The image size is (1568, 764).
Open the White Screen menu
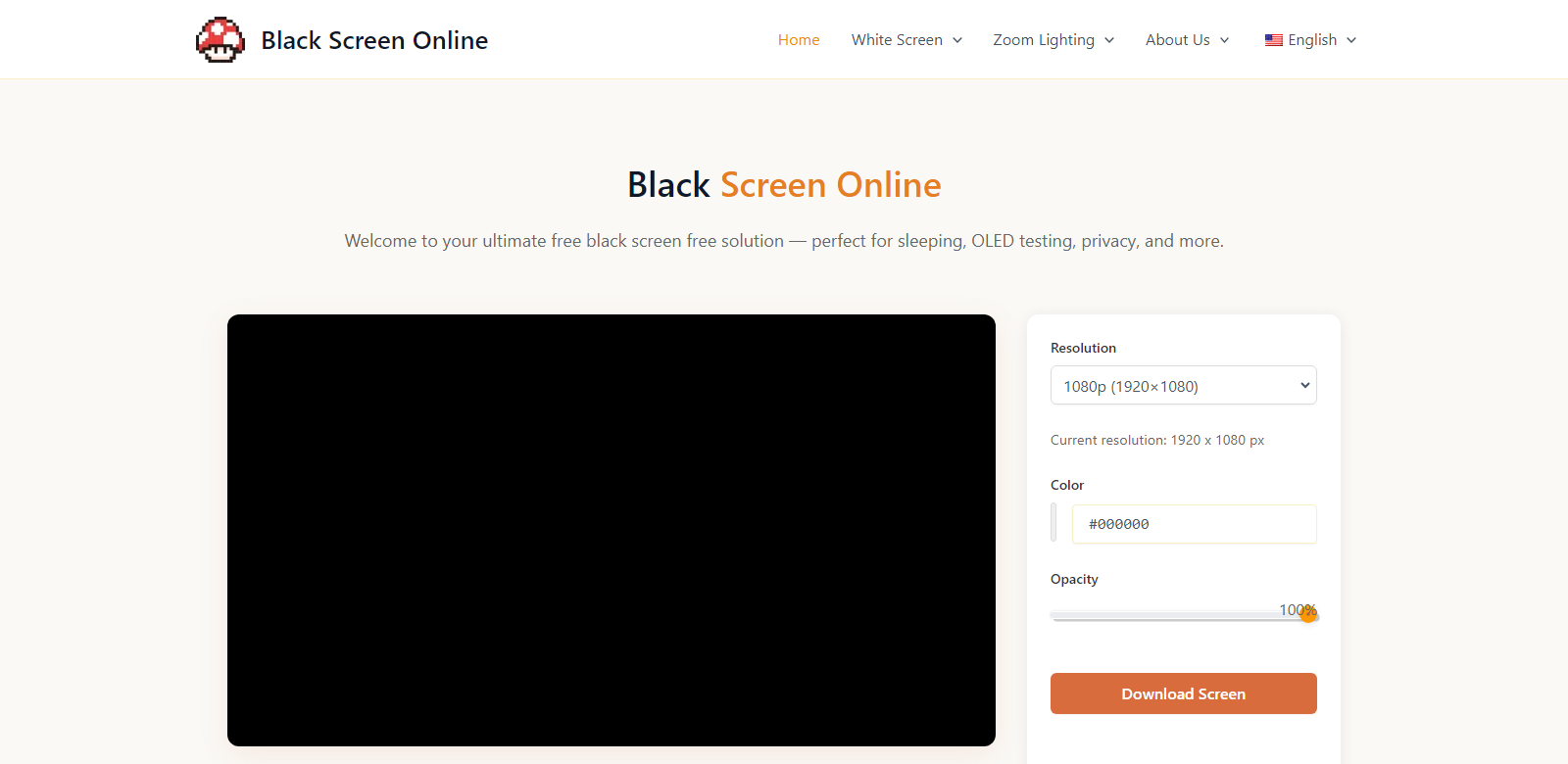pyautogui.click(x=897, y=40)
